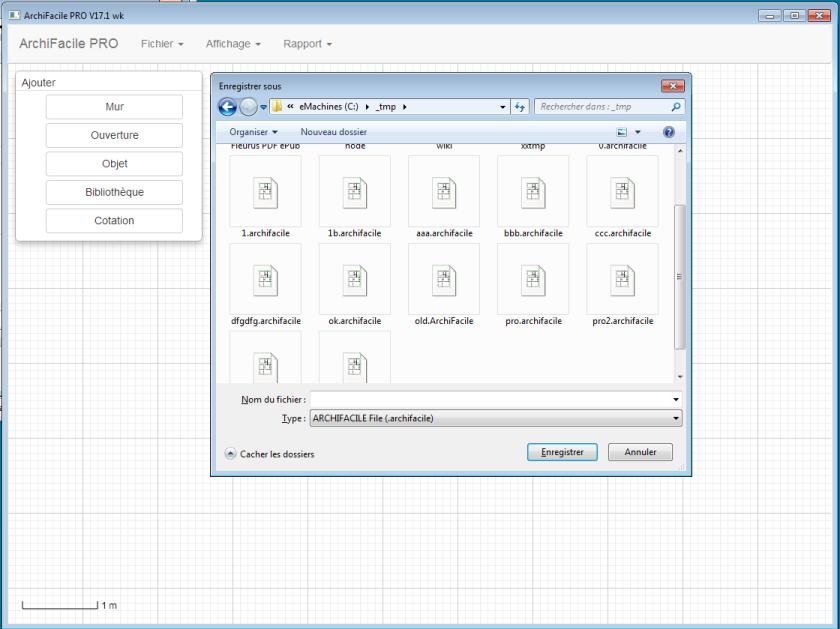Open the Bibliothèque button

(x=114, y=192)
